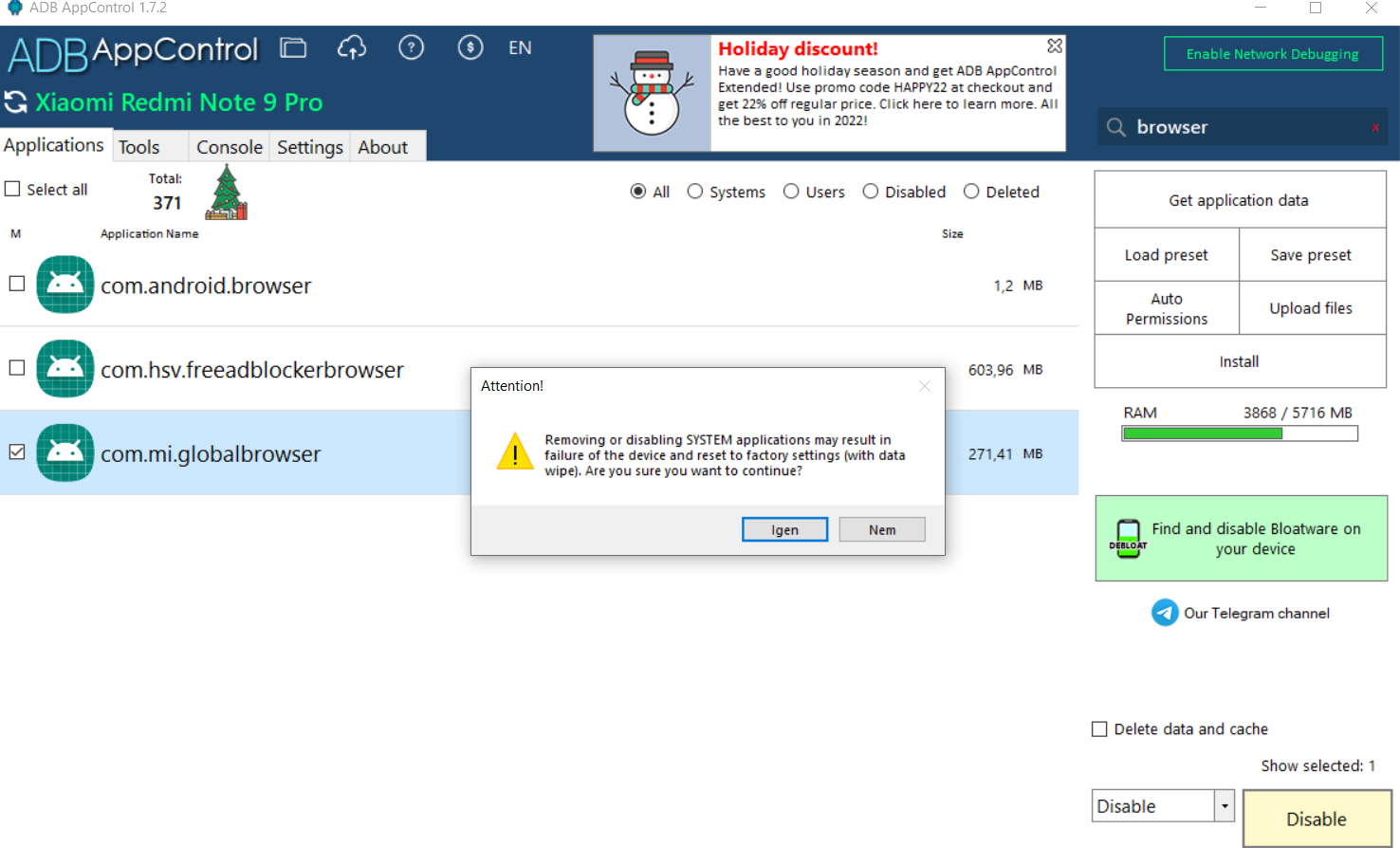
Task: Open the file manager folder icon
Action: (x=293, y=47)
